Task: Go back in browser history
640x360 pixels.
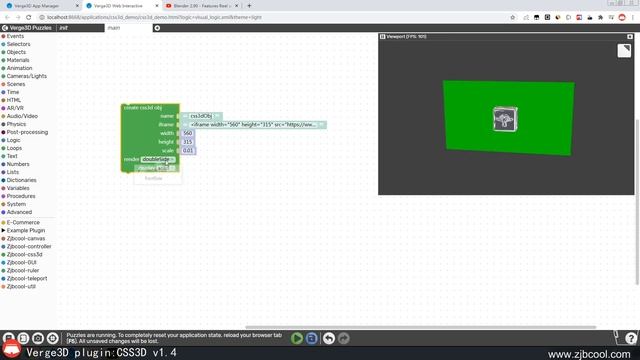Action: point(7,18)
